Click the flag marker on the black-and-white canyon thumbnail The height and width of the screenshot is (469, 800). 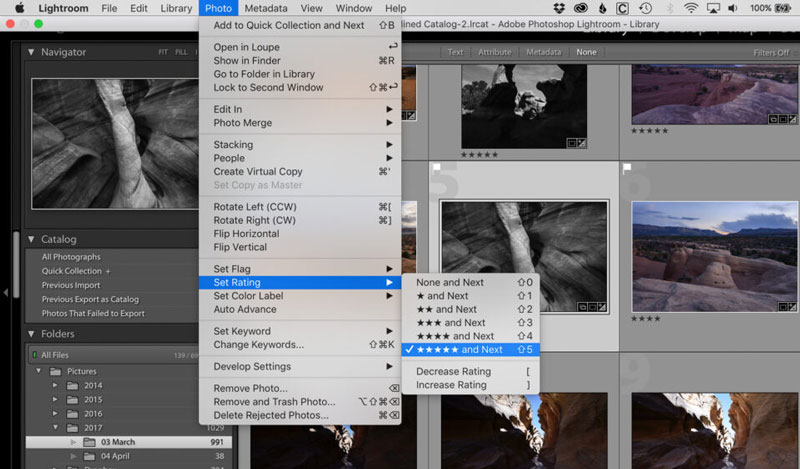click(x=437, y=168)
